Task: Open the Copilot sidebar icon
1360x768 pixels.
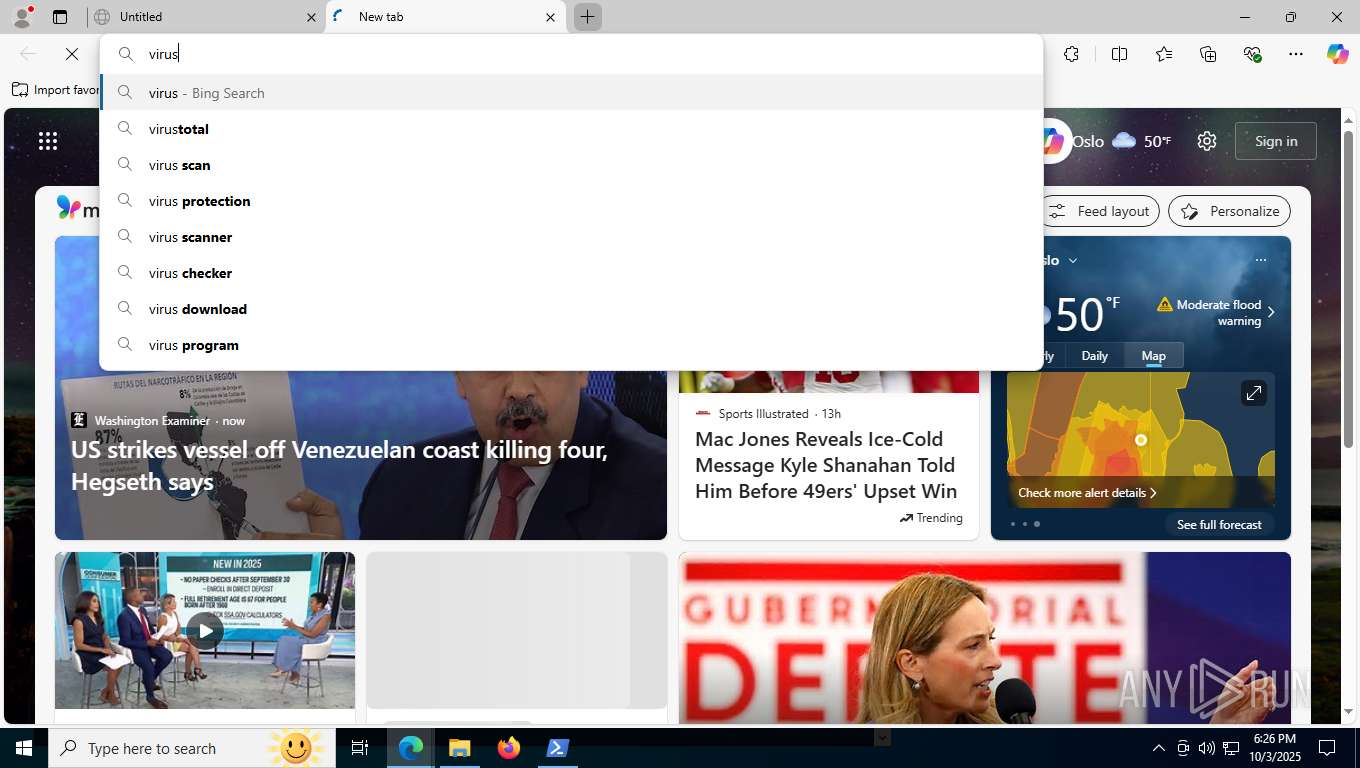Action: (x=1338, y=54)
